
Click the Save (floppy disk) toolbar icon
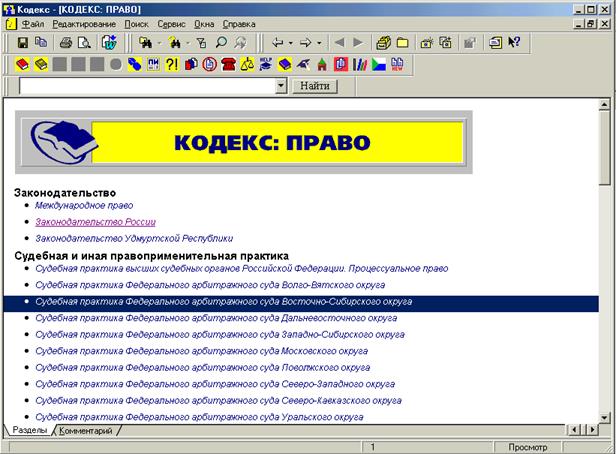(x=23, y=42)
